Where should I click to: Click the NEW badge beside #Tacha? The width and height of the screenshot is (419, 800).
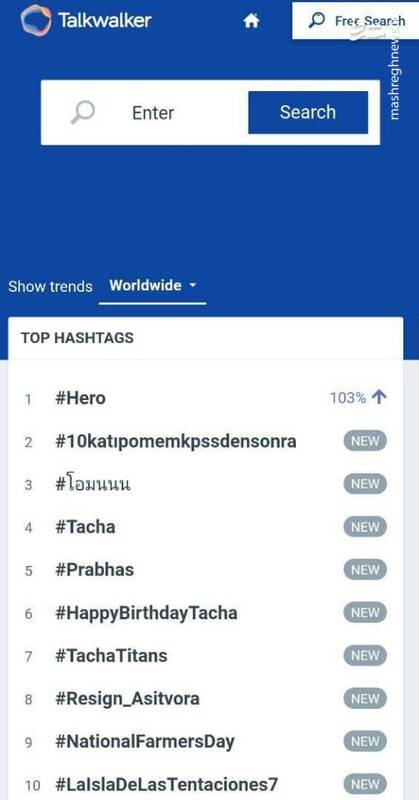(365, 527)
